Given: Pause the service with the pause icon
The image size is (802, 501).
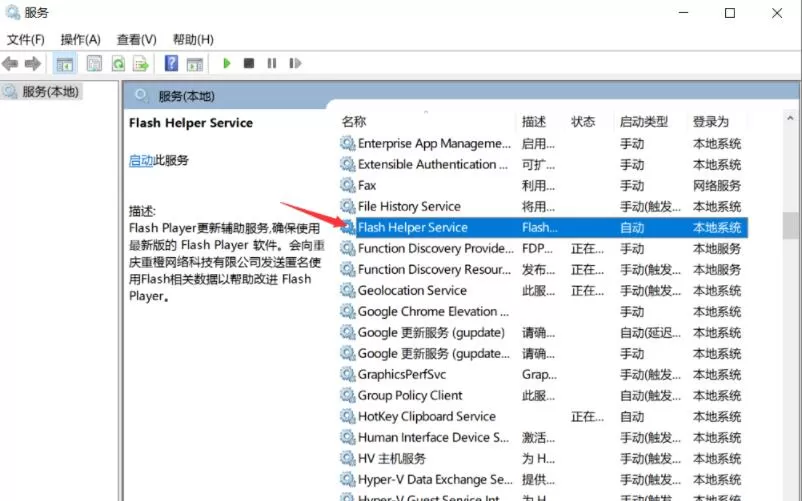Looking at the screenshot, I should pos(272,63).
